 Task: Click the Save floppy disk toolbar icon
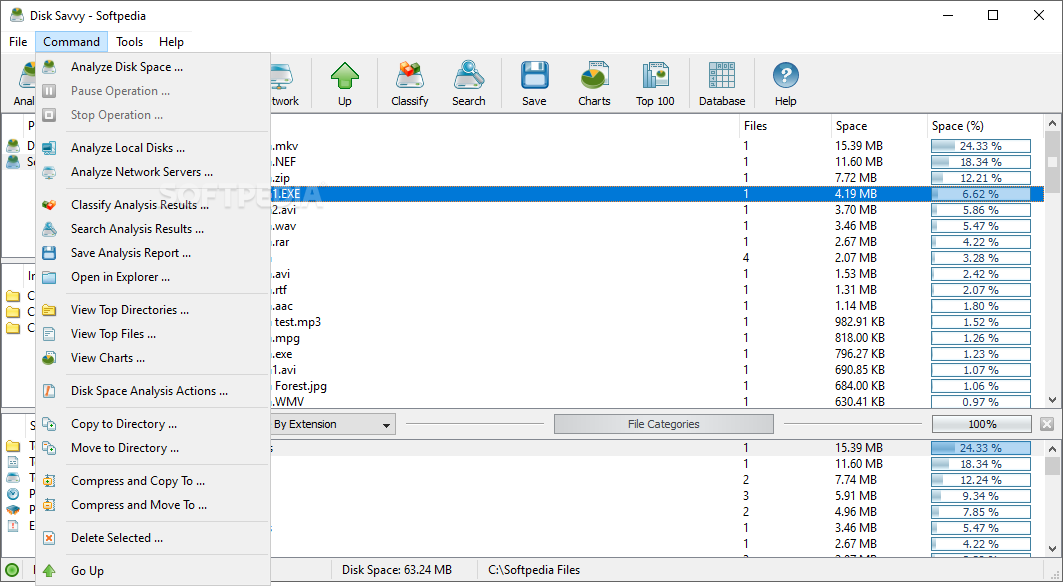click(534, 75)
